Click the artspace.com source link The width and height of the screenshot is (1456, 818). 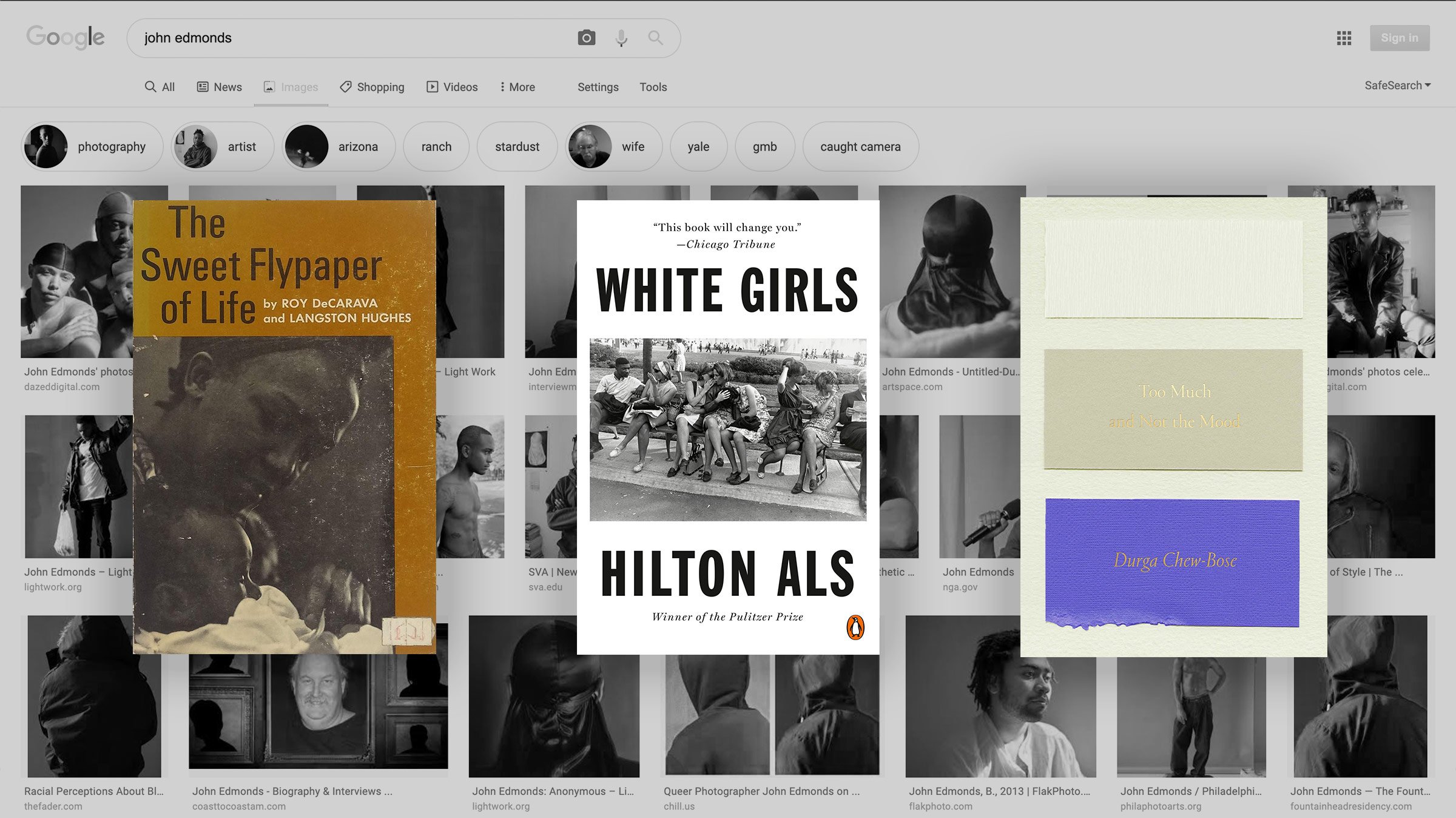tap(912, 387)
